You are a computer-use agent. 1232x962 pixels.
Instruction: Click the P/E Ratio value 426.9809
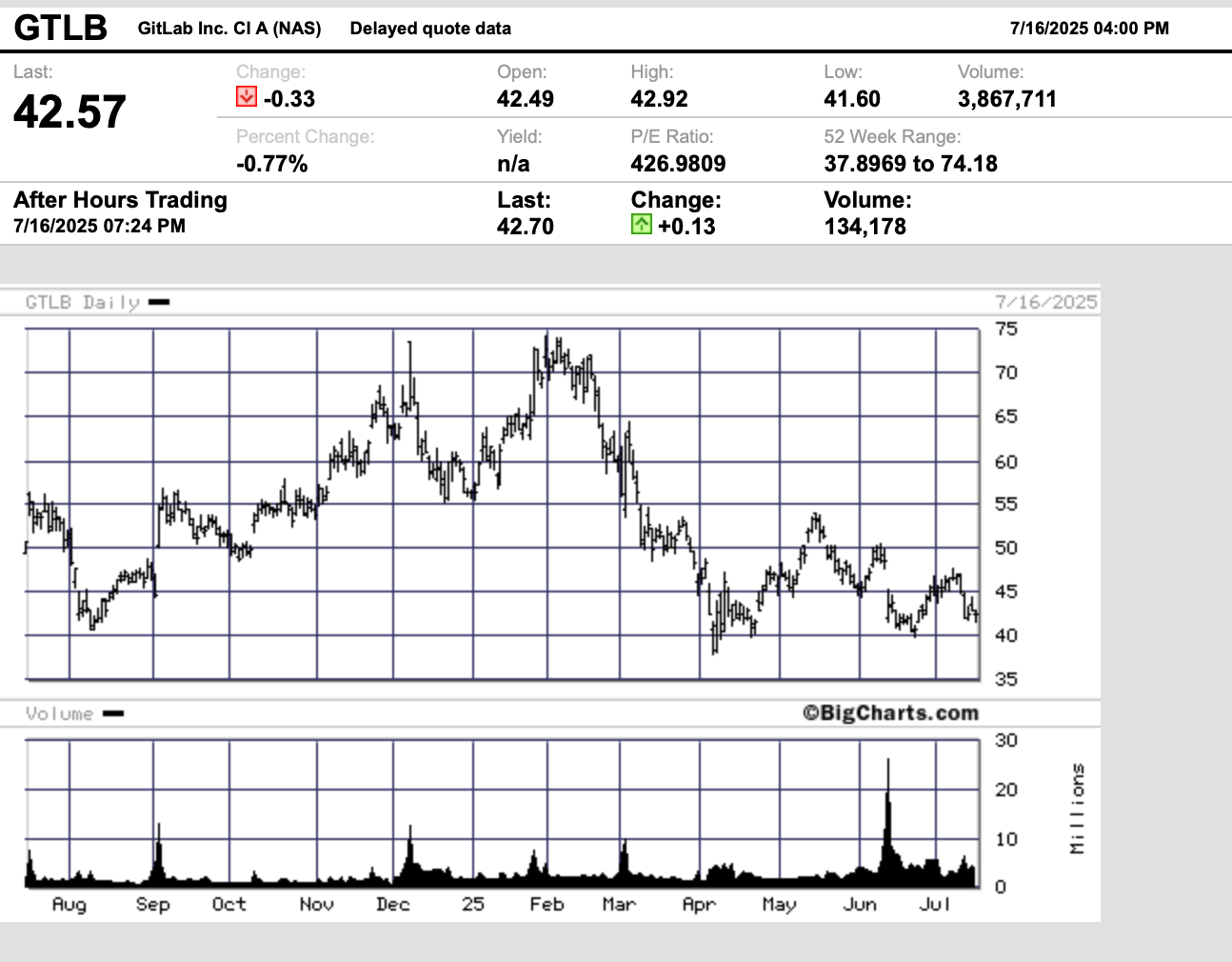point(678,164)
